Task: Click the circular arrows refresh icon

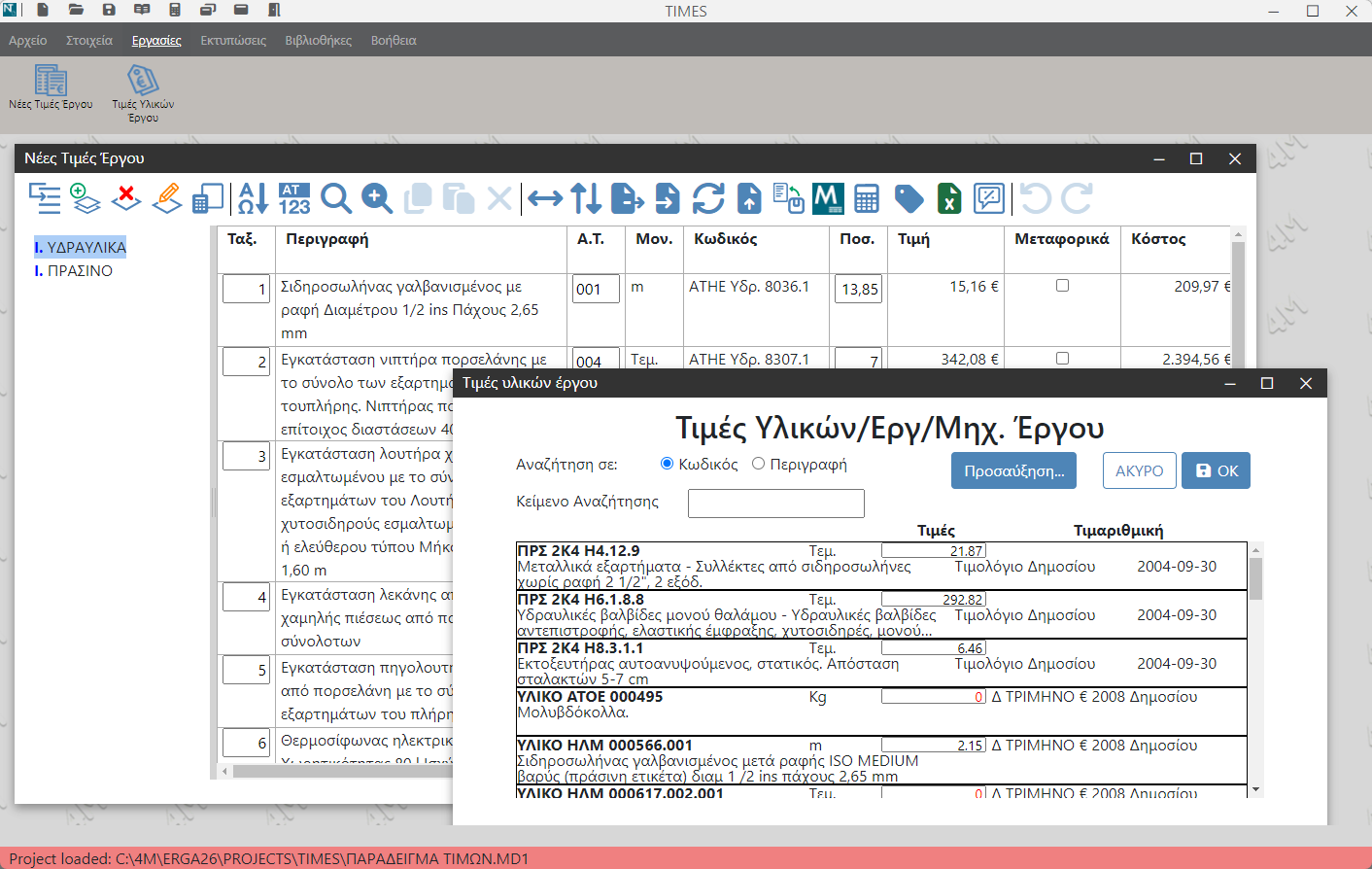Action: (x=708, y=198)
